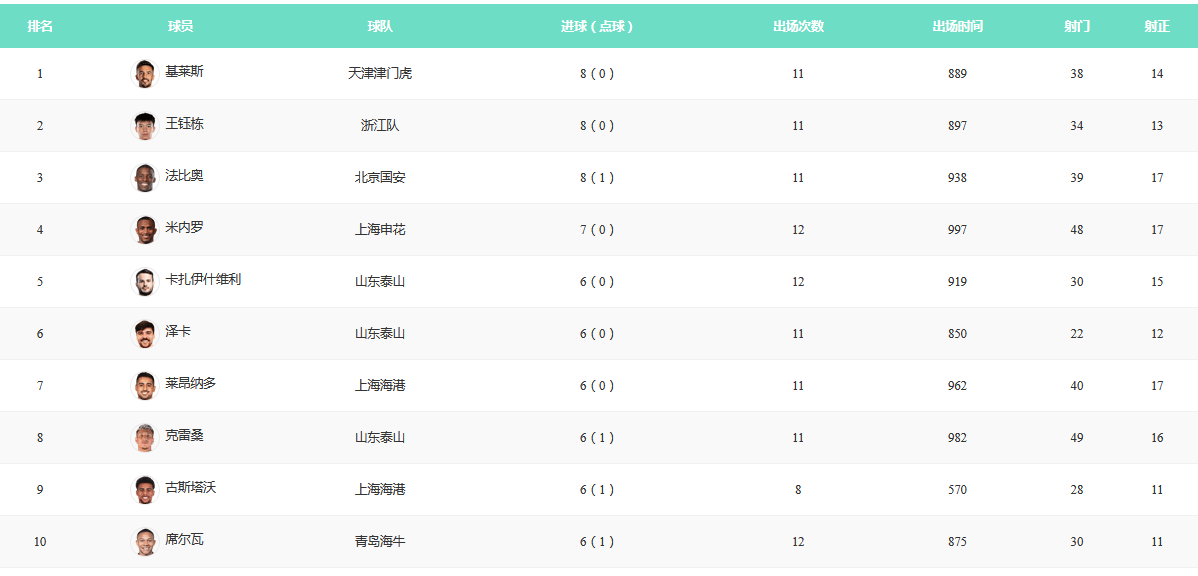
Task: Open the 青岛海牛 team link
Action: point(380,542)
